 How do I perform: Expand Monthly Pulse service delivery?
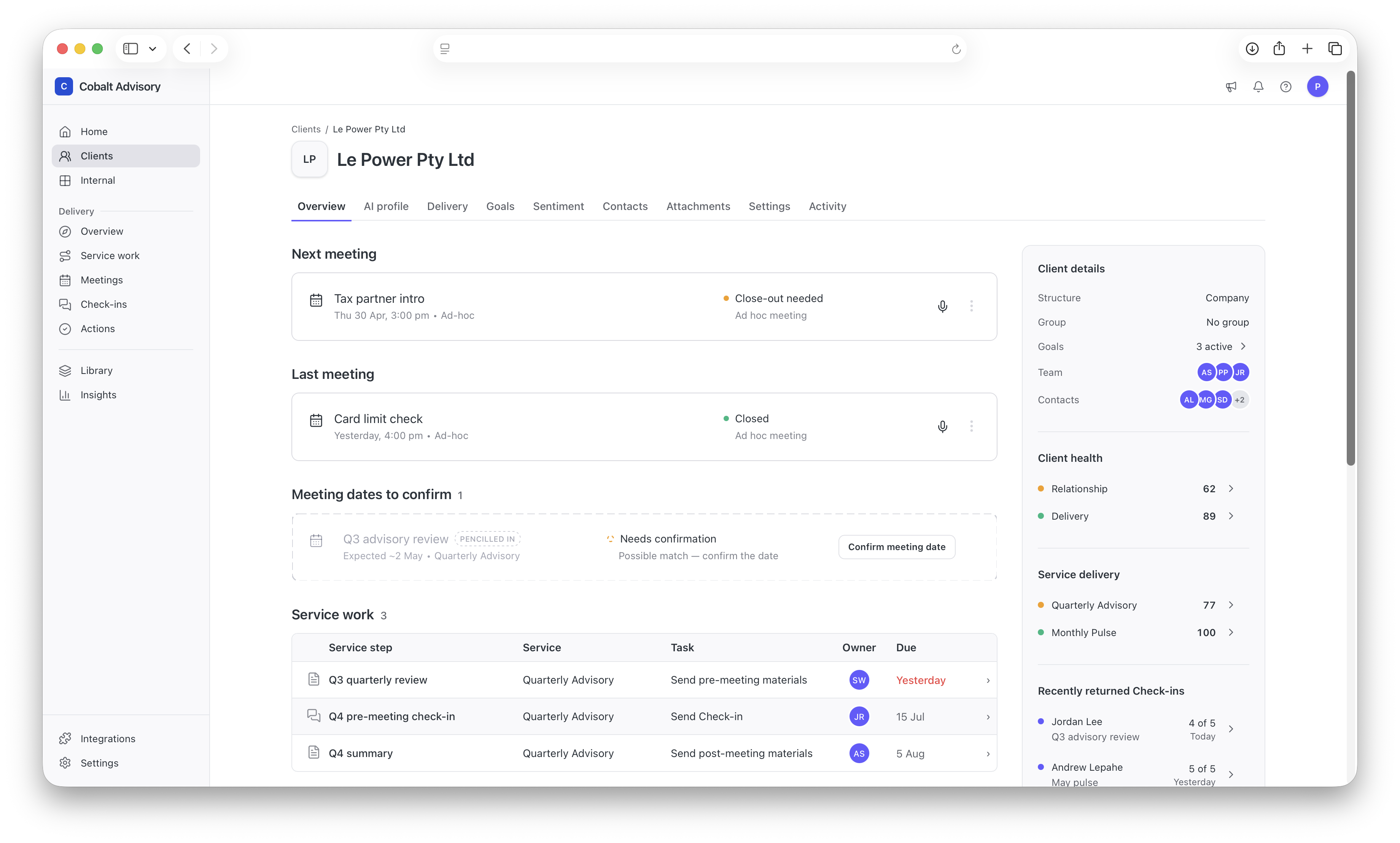click(1231, 632)
